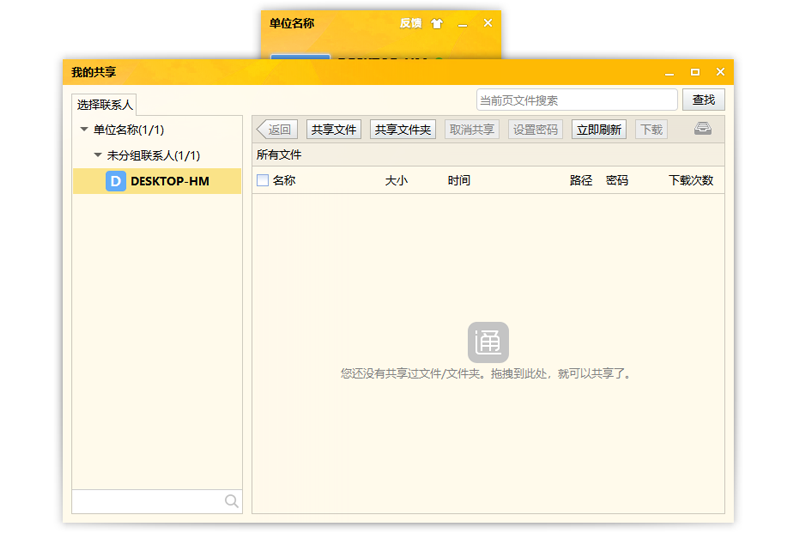Image resolution: width=800 pixels, height=533 pixels.
Task: Click the 查找 search button
Action: coord(703,100)
